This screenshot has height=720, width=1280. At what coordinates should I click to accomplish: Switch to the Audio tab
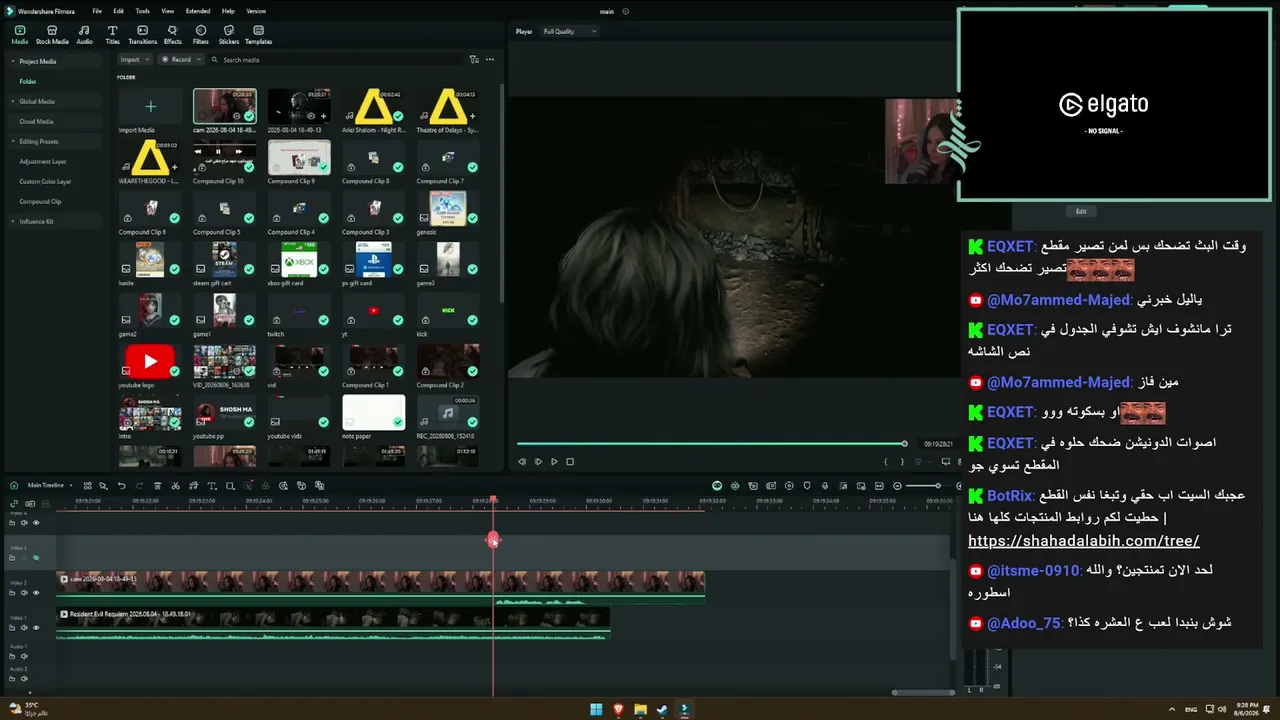click(84, 35)
